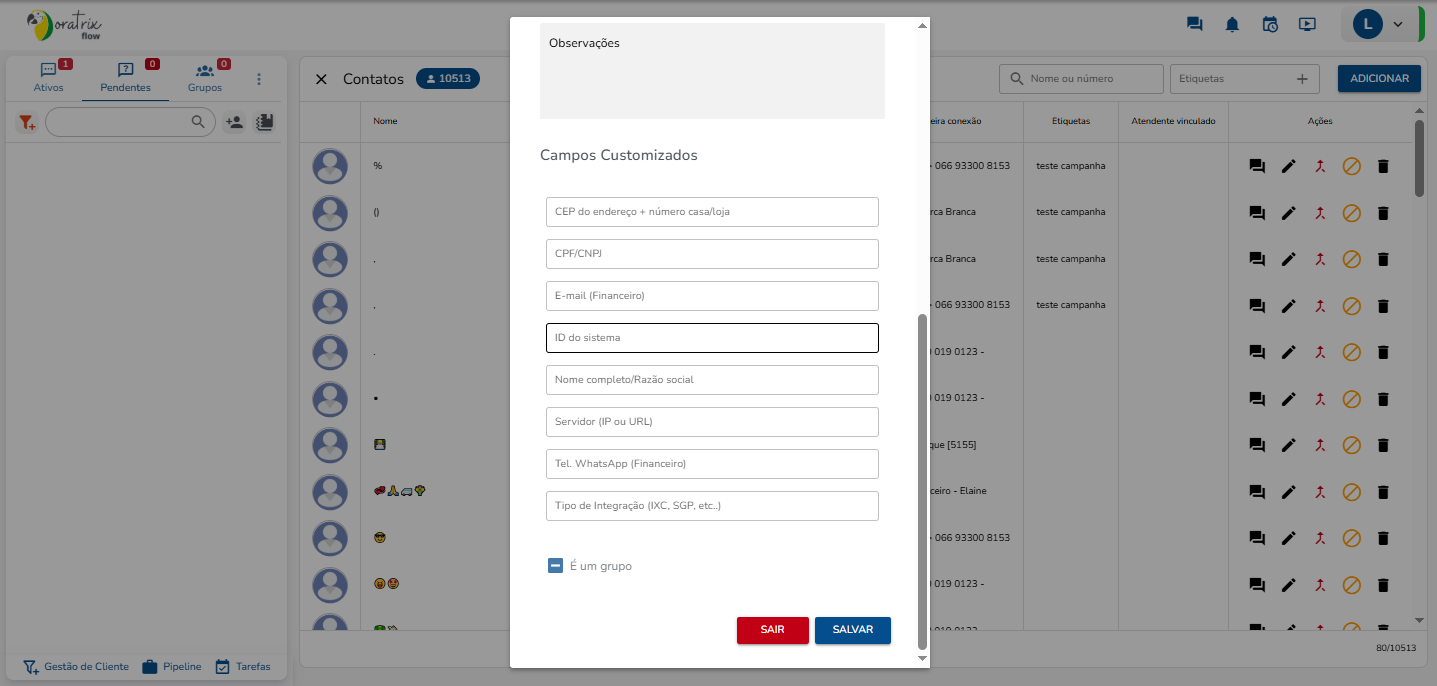Open the three-dot more options menu
1437x686 pixels.
[x=259, y=79]
